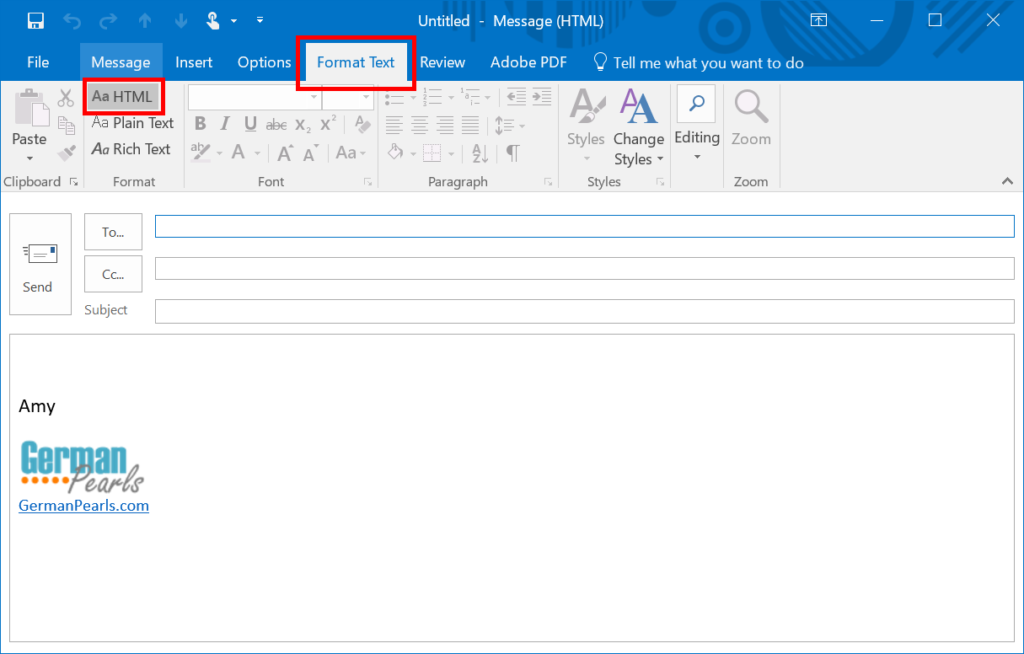Open Change Case Aa dropdown
The height and width of the screenshot is (654, 1024).
[x=351, y=152]
